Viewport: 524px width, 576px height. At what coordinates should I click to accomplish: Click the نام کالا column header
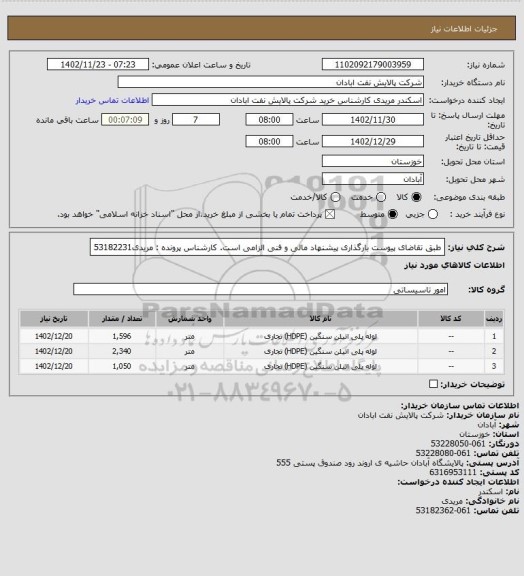pyautogui.click(x=320, y=319)
